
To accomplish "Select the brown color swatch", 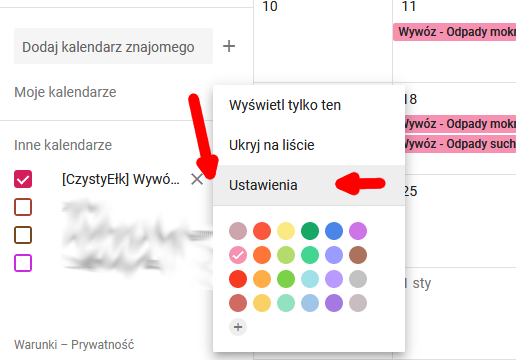I will (358, 255).
